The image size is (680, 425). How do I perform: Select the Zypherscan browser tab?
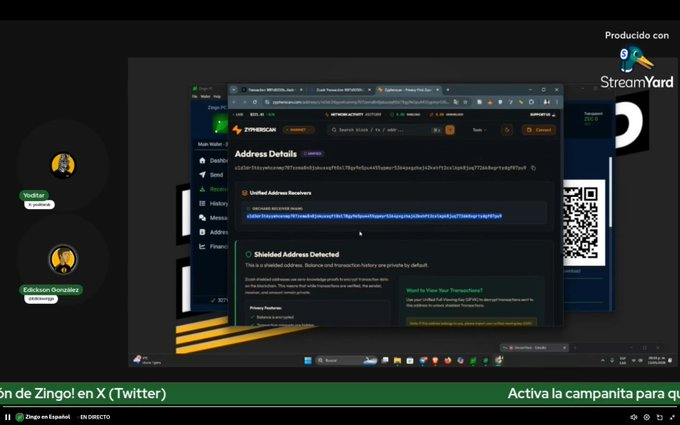[408, 90]
